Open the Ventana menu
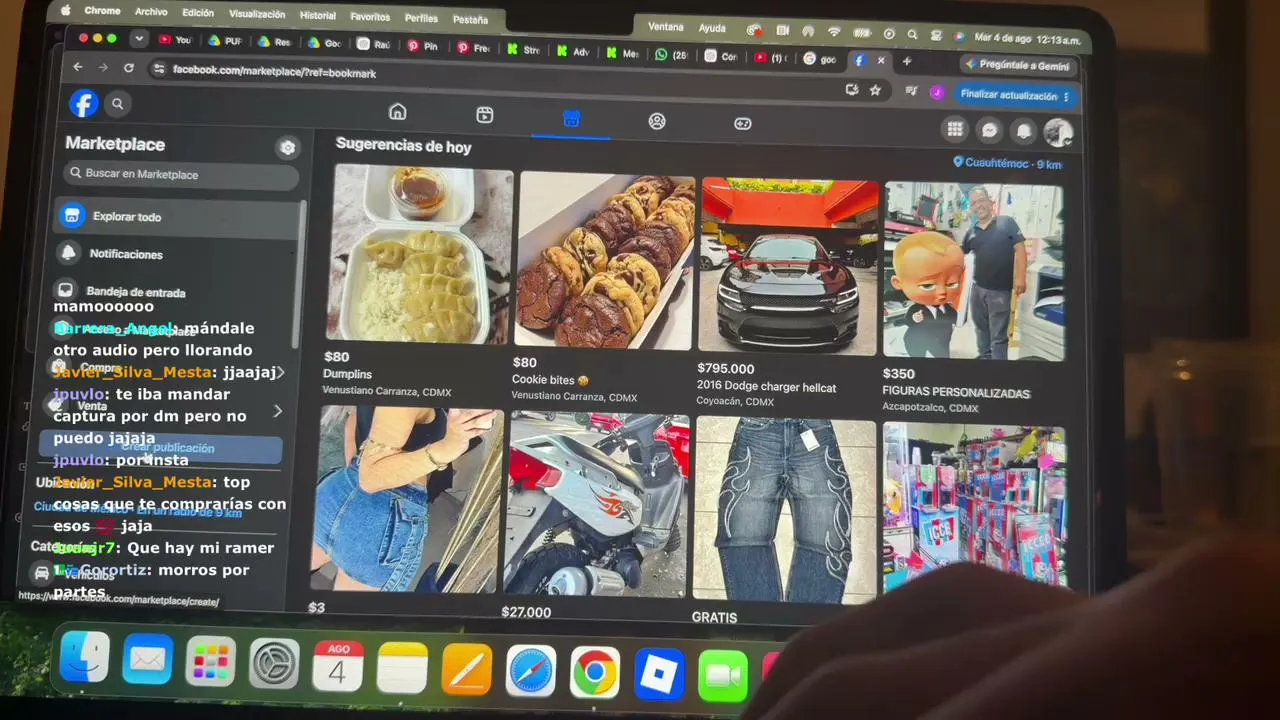This screenshot has width=1280, height=720. [666, 27]
